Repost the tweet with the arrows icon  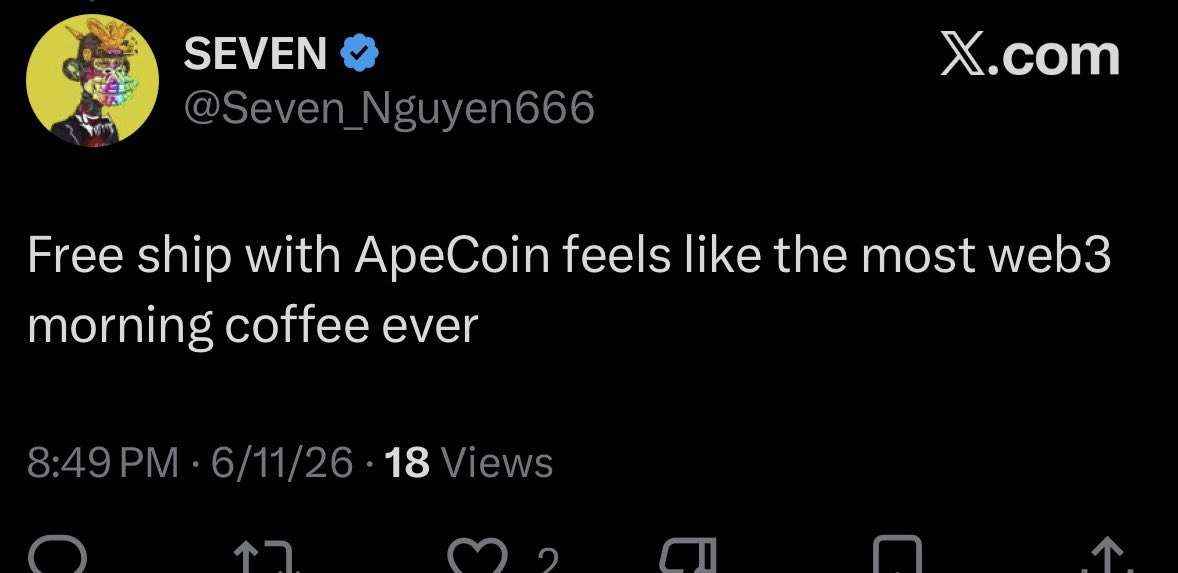pyautogui.click(x=267, y=558)
